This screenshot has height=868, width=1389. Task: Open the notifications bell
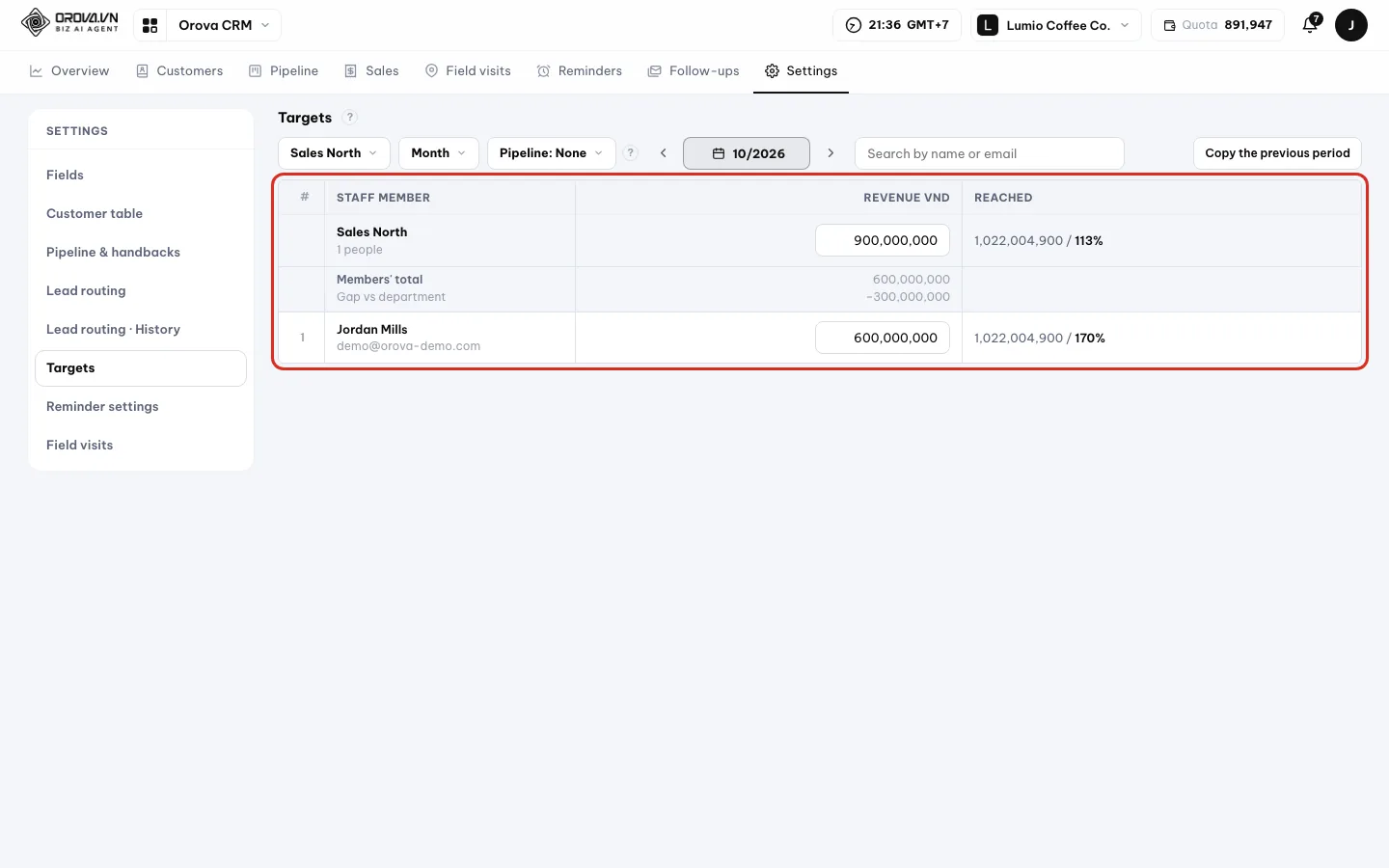(x=1310, y=25)
